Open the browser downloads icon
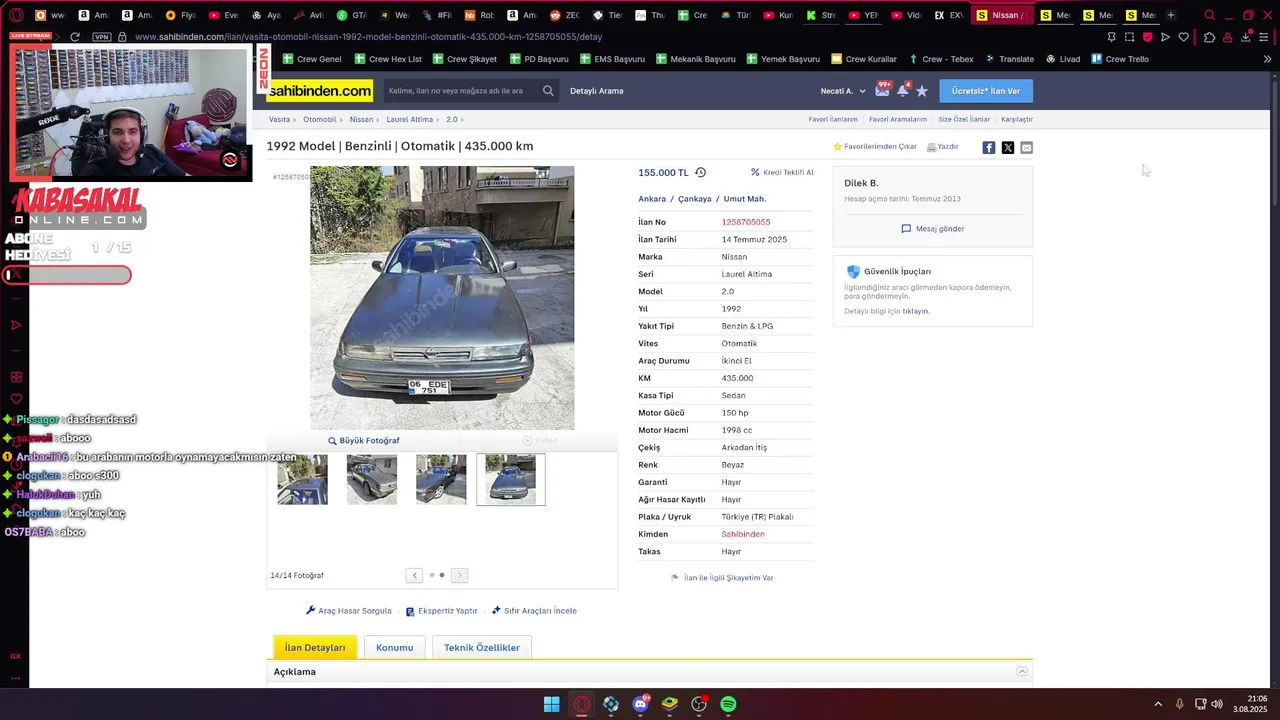Screen dimensions: 1280x720 pyautogui.click(x=1246, y=37)
